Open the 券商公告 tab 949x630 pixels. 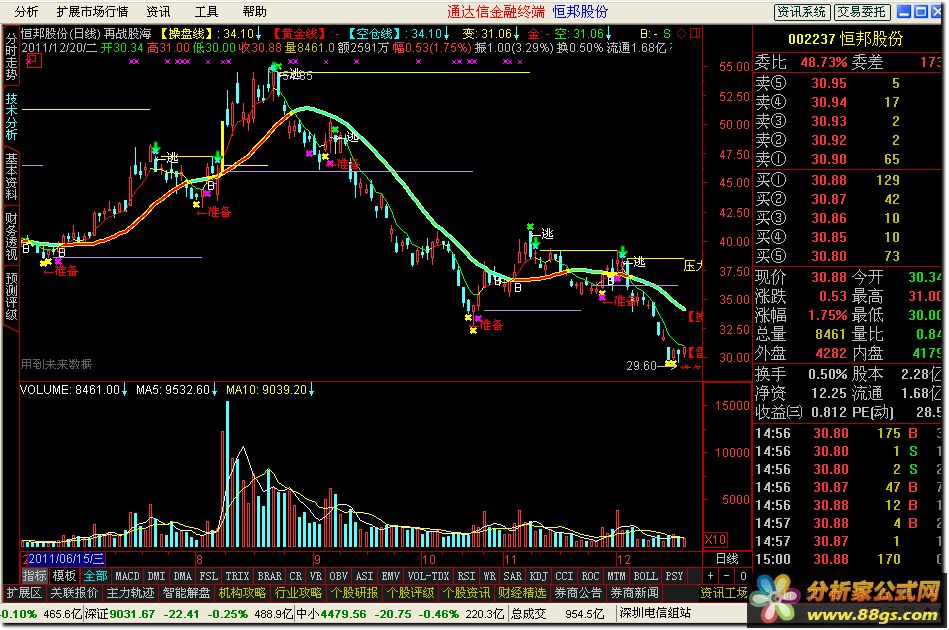pos(579,593)
